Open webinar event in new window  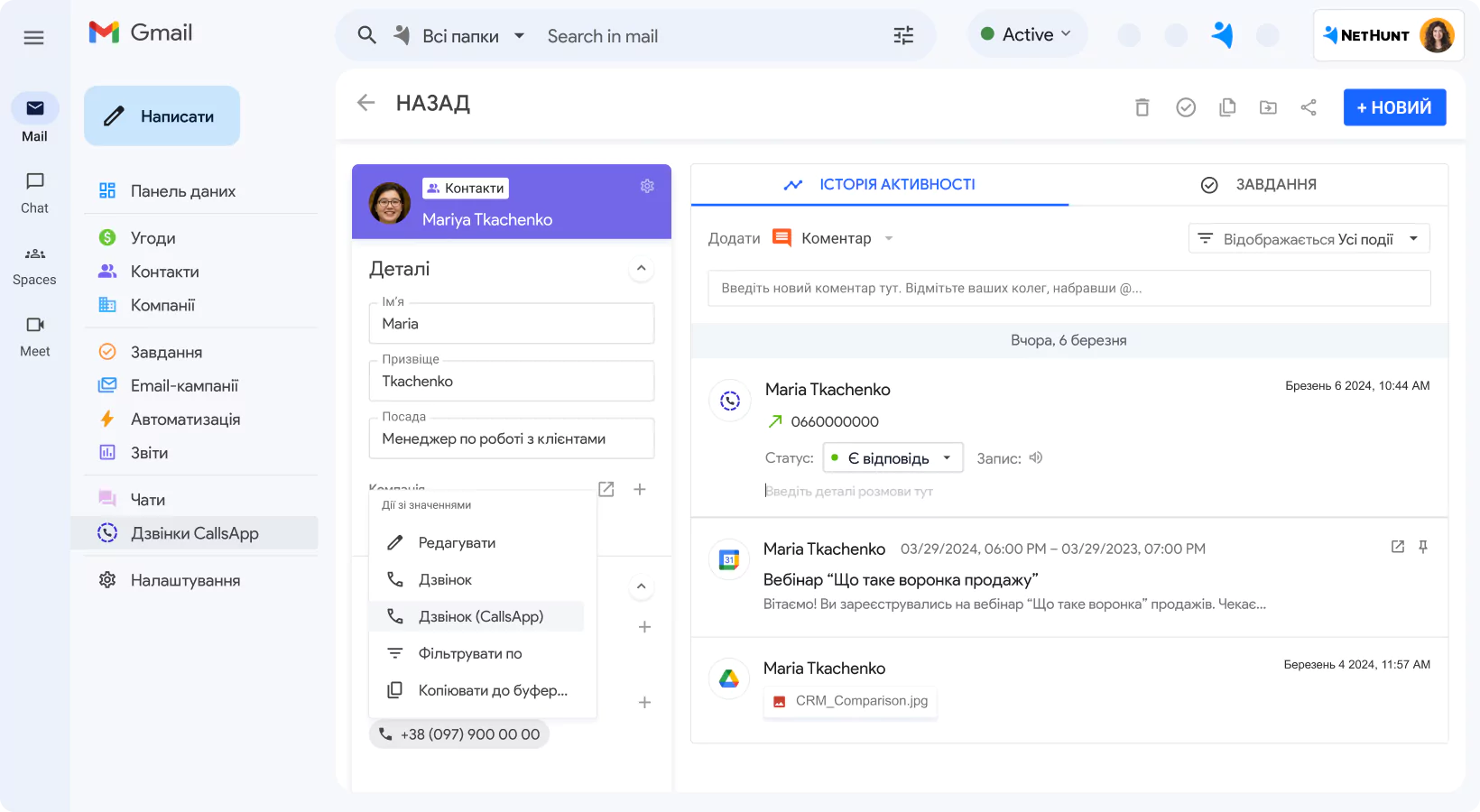click(x=1398, y=547)
